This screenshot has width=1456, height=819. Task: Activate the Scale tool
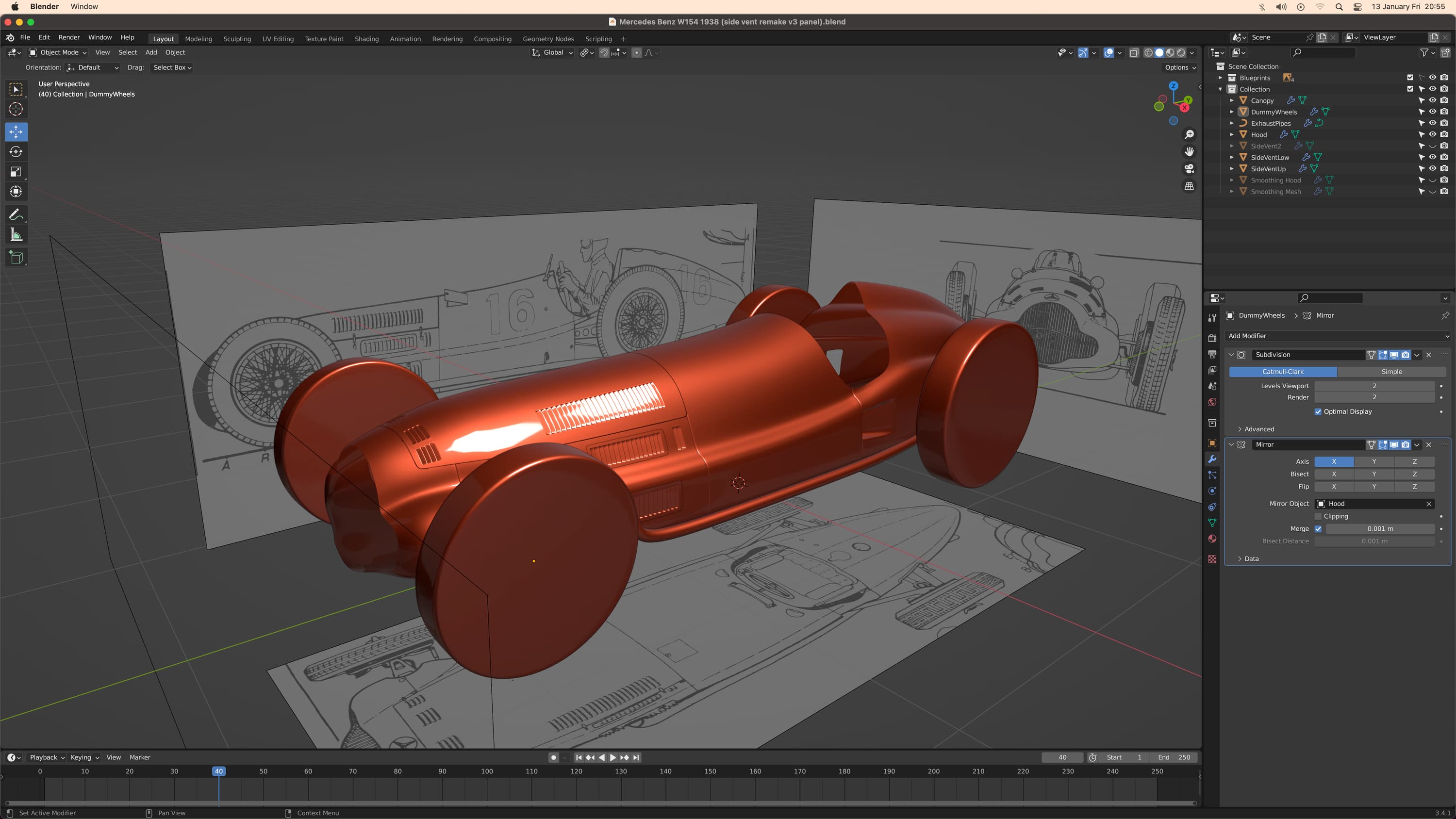pyautogui.click(x=16, y=172)
